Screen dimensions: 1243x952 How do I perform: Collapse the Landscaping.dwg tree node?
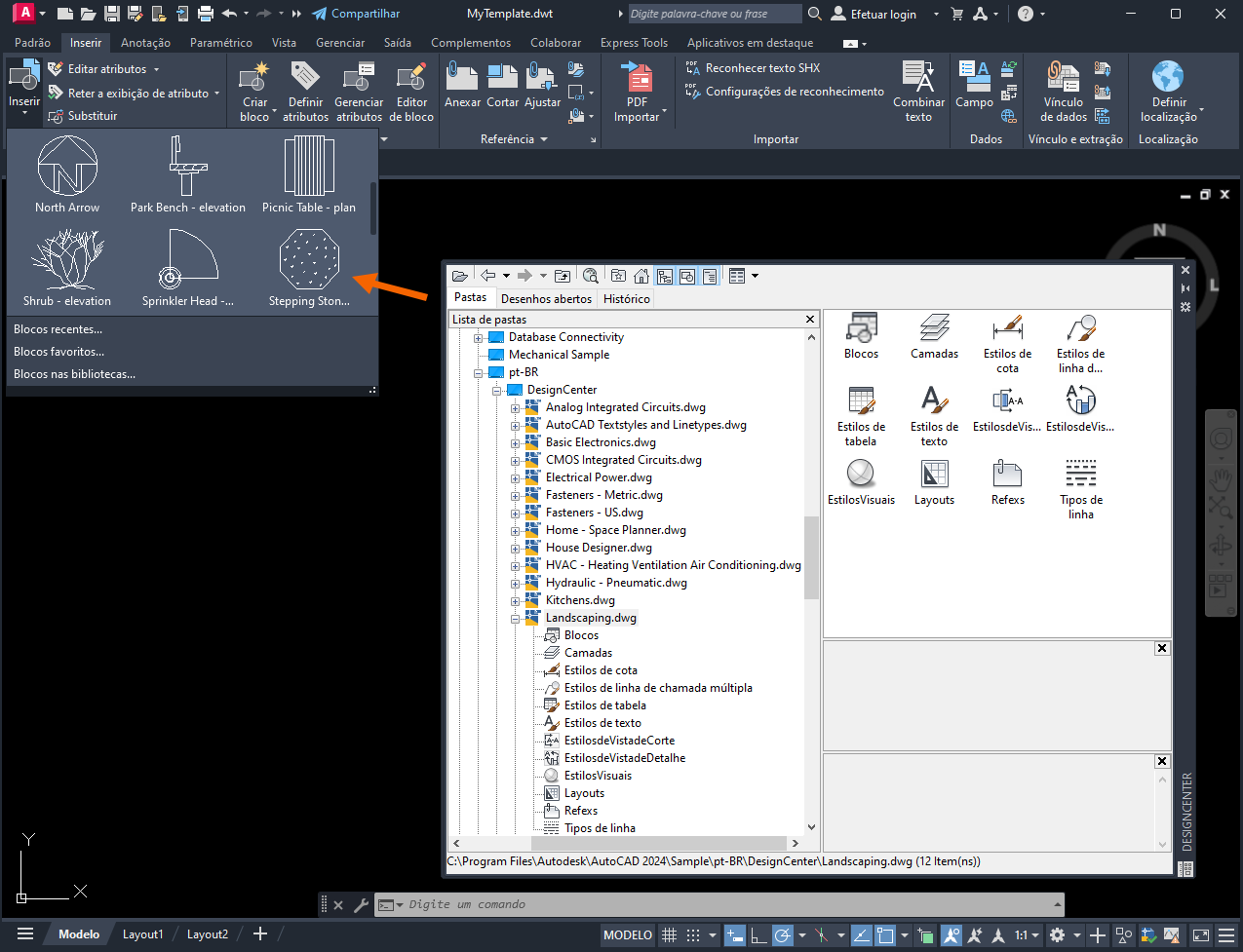pos(516,618)
